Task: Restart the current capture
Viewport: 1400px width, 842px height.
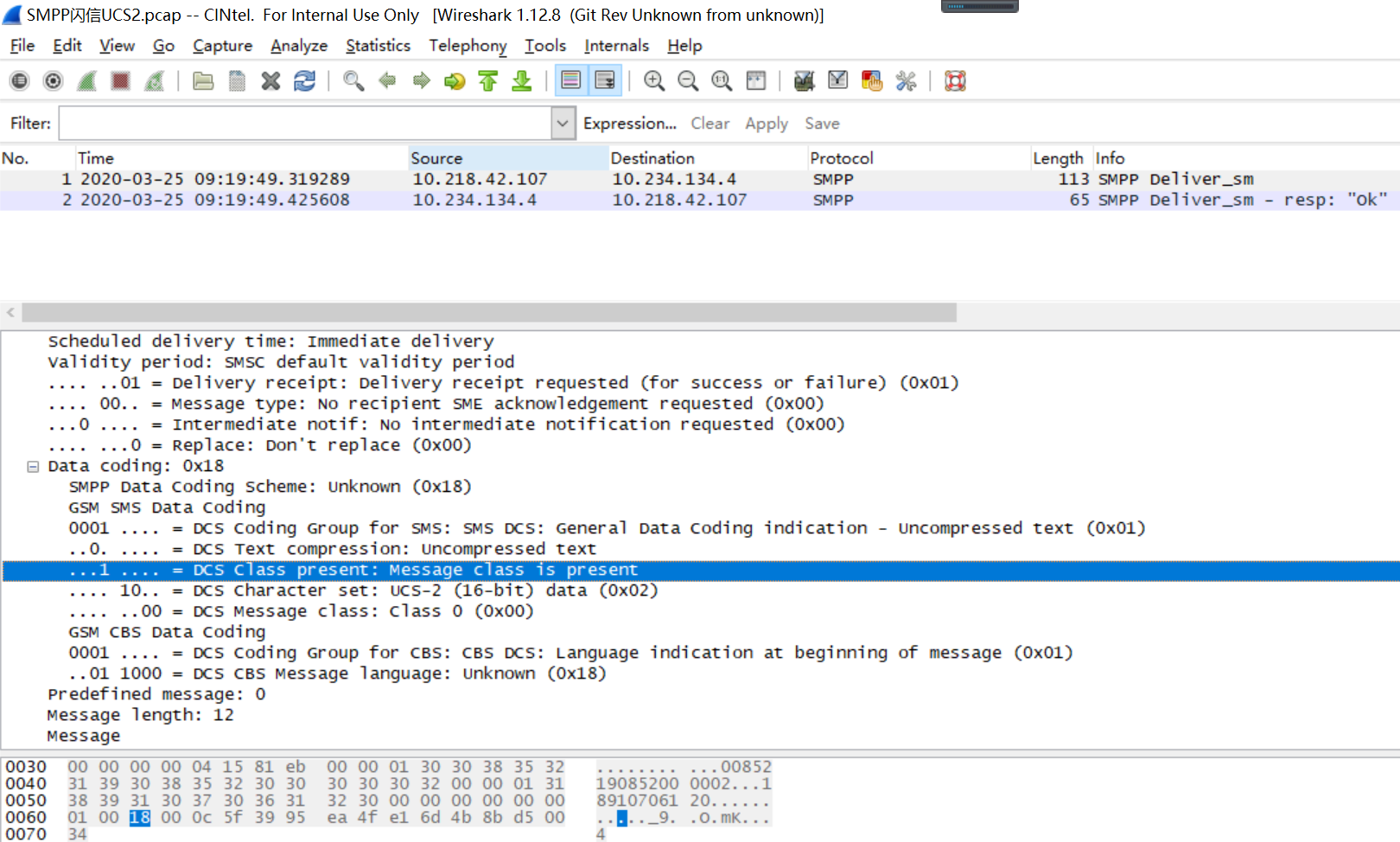Action: point(154,81)
